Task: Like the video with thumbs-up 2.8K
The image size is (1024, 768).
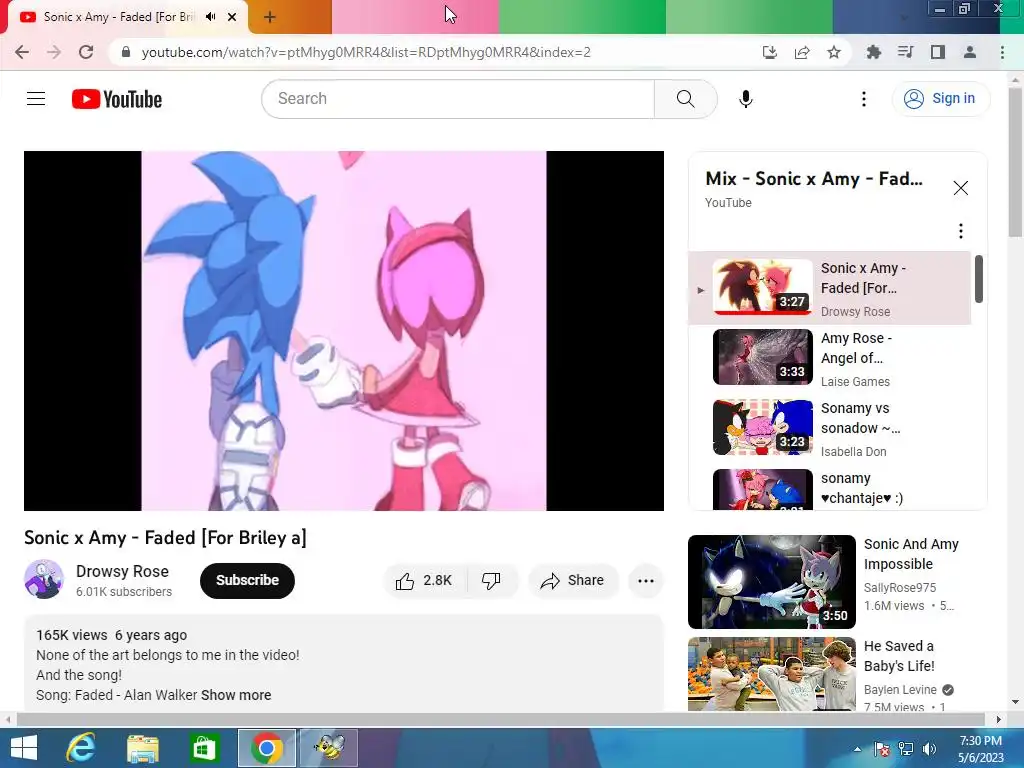Action: coord(425,581)
